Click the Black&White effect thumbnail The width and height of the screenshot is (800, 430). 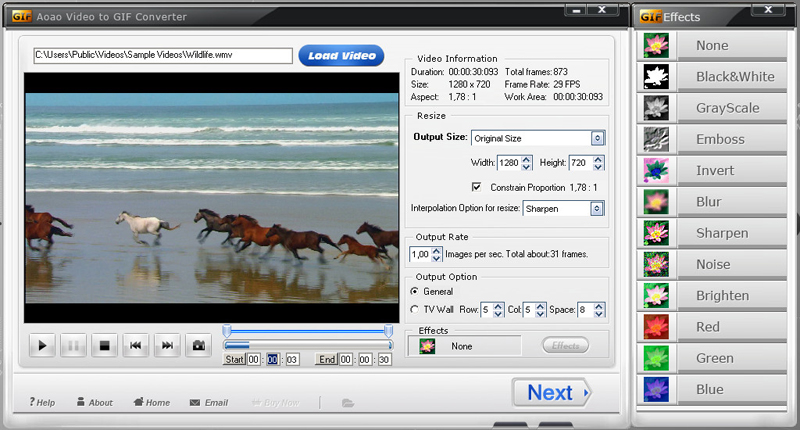(x=656, y=77)
